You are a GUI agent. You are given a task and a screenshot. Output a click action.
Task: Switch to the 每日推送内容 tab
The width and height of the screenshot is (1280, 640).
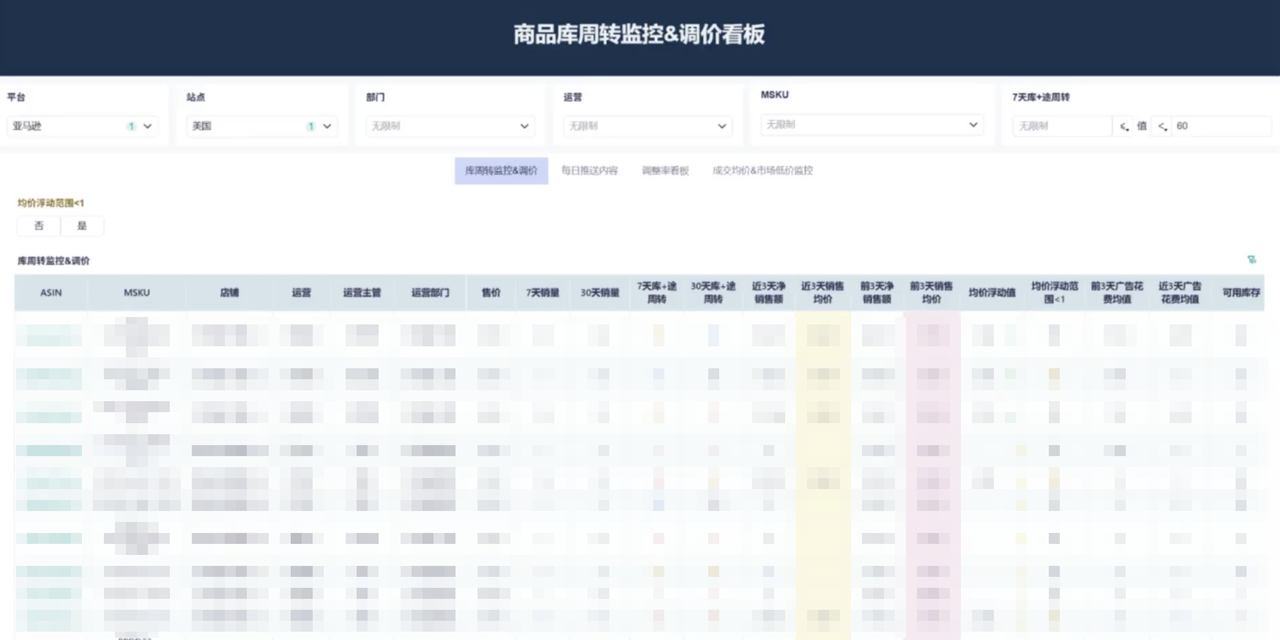[x=589, y=171]
